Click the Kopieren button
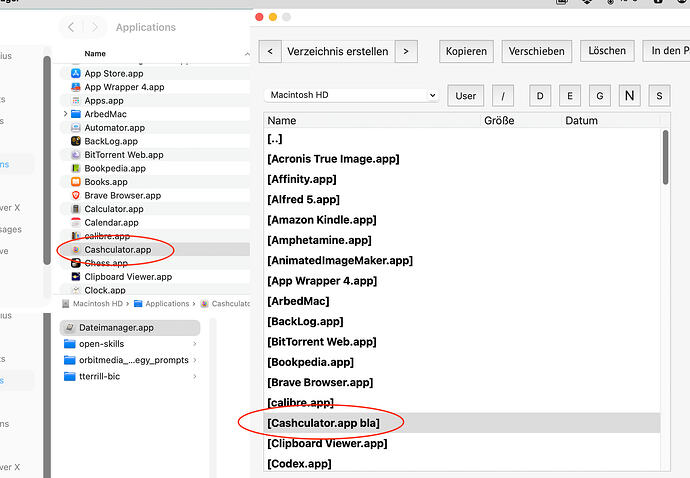Image resolution: width=690 pixels, height=478 pixels. pos(466,51)
